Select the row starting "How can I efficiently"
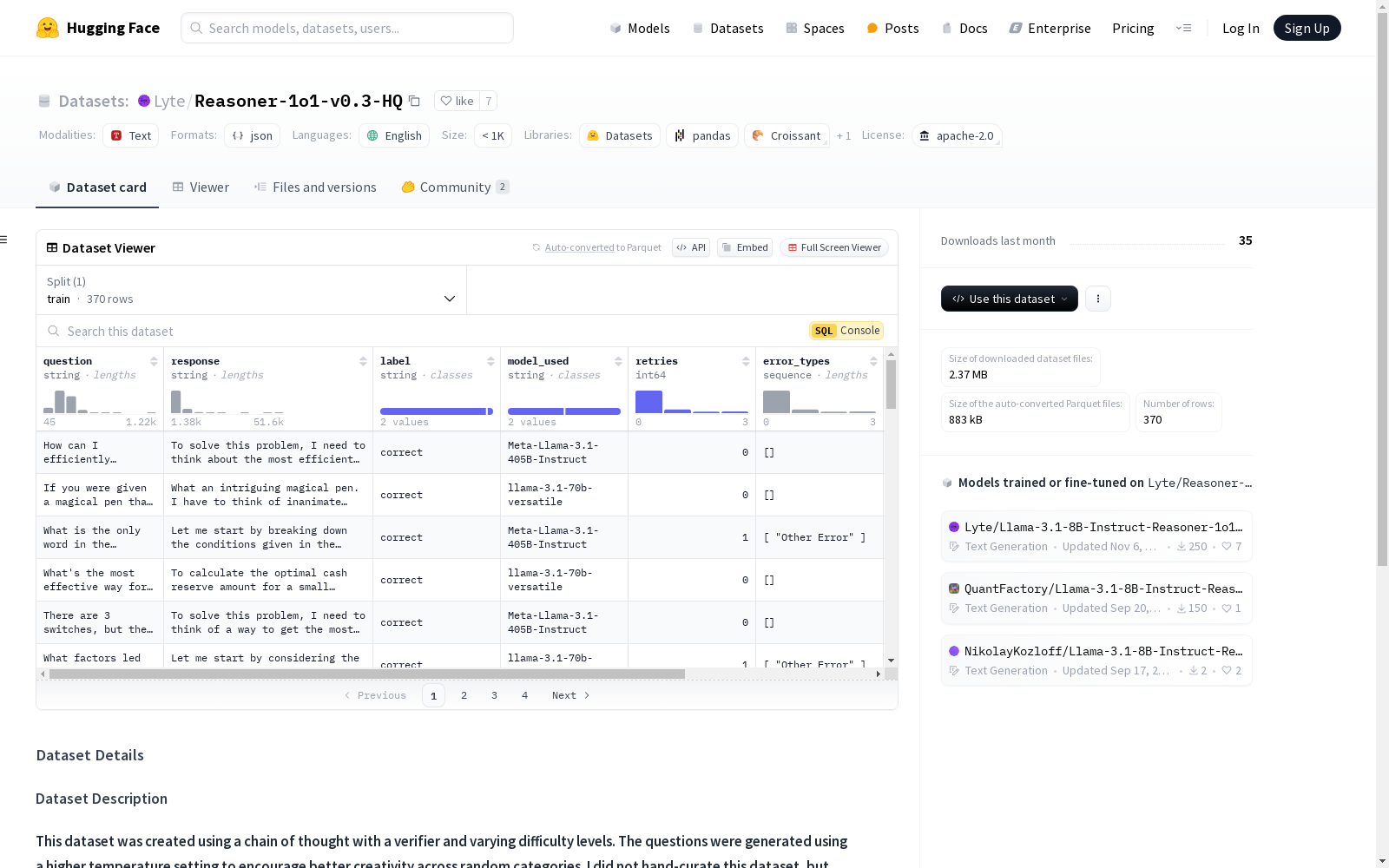1389x868 pixels. pyautogui.click(x=460, y=452)
